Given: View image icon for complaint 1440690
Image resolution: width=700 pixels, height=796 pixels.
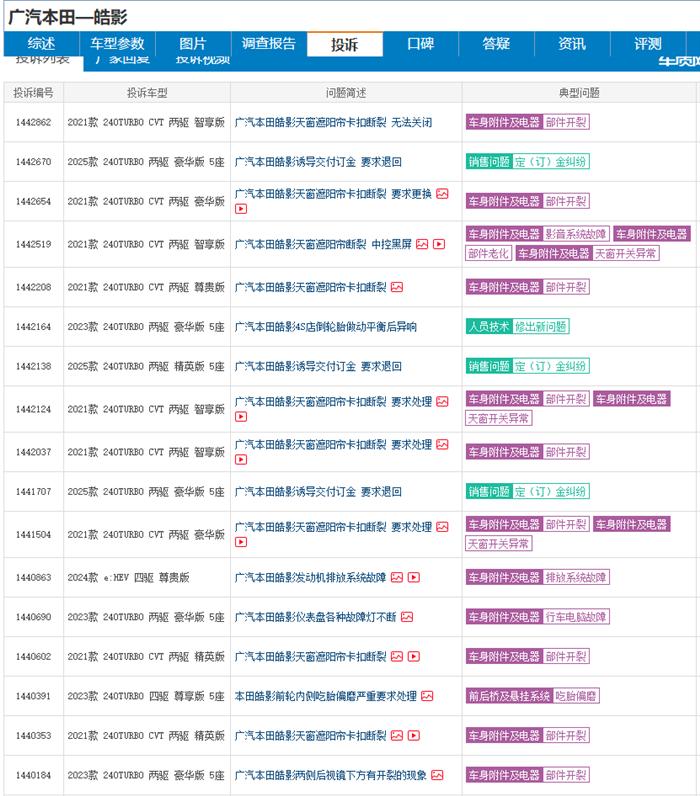Looking at the screenshot, I should coord(407,617).
